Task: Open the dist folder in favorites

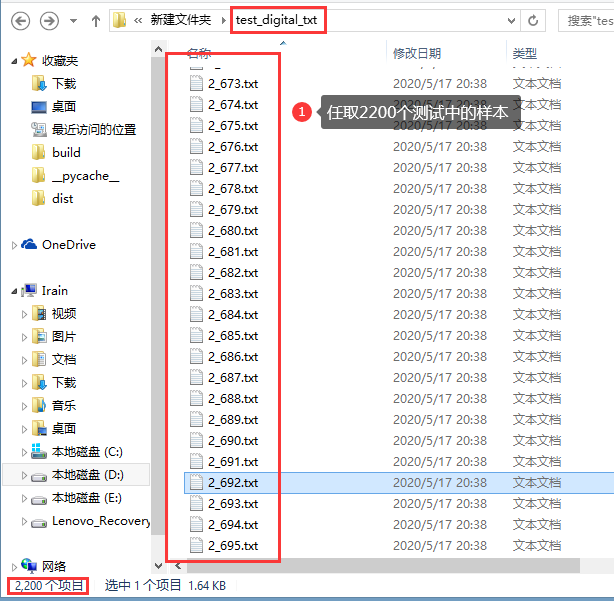Action: (63, 199)
